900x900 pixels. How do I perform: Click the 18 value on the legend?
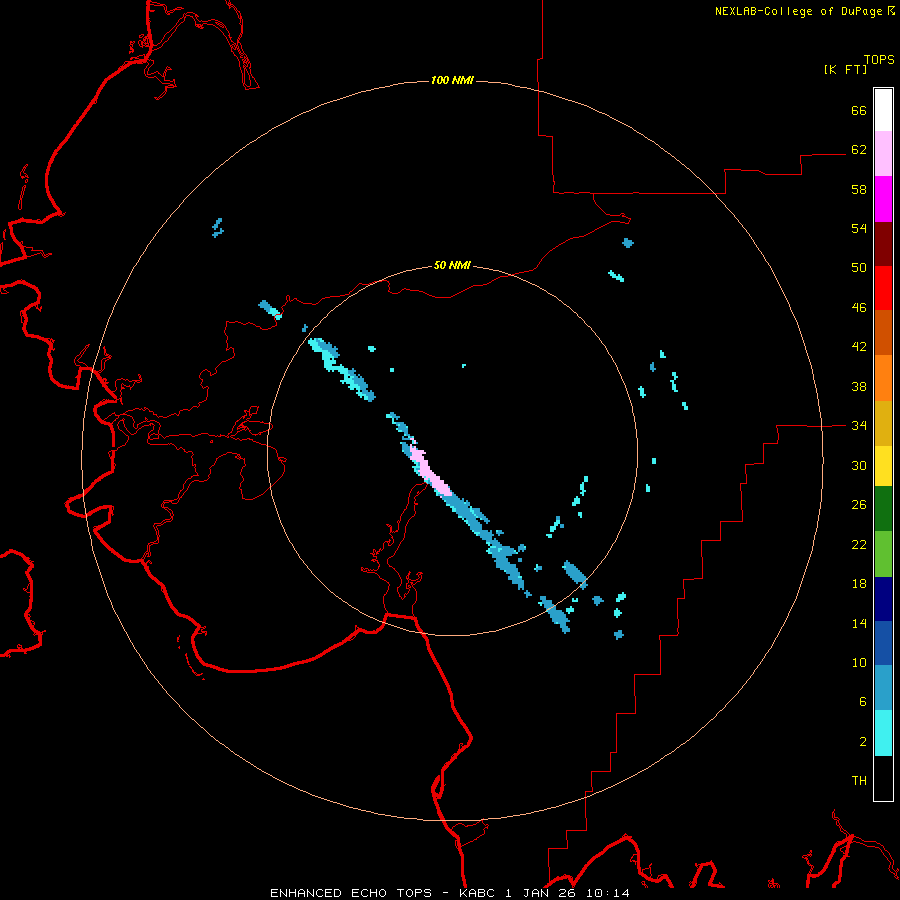[x=859, y=584]
